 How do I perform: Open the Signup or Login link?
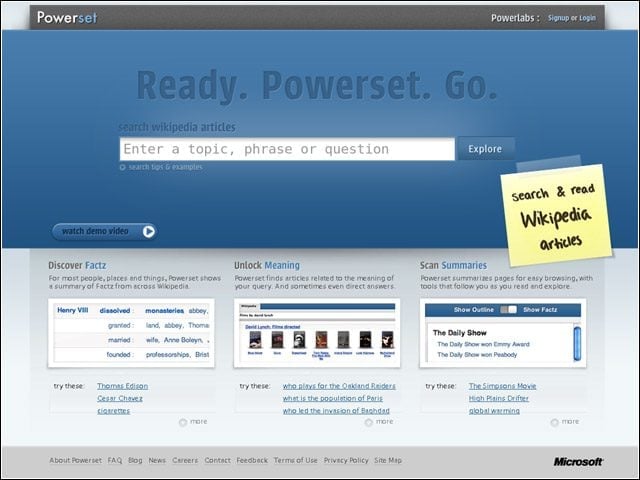[x=571, y=18]
